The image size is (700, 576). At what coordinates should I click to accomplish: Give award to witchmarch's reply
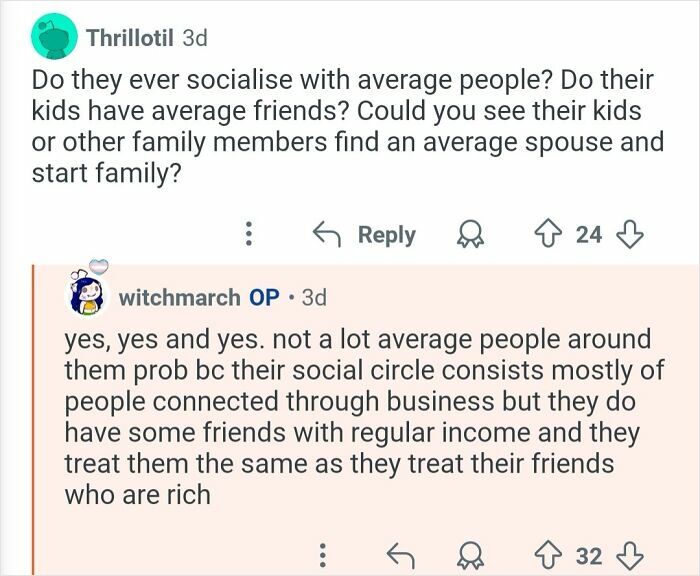(470, 556)
